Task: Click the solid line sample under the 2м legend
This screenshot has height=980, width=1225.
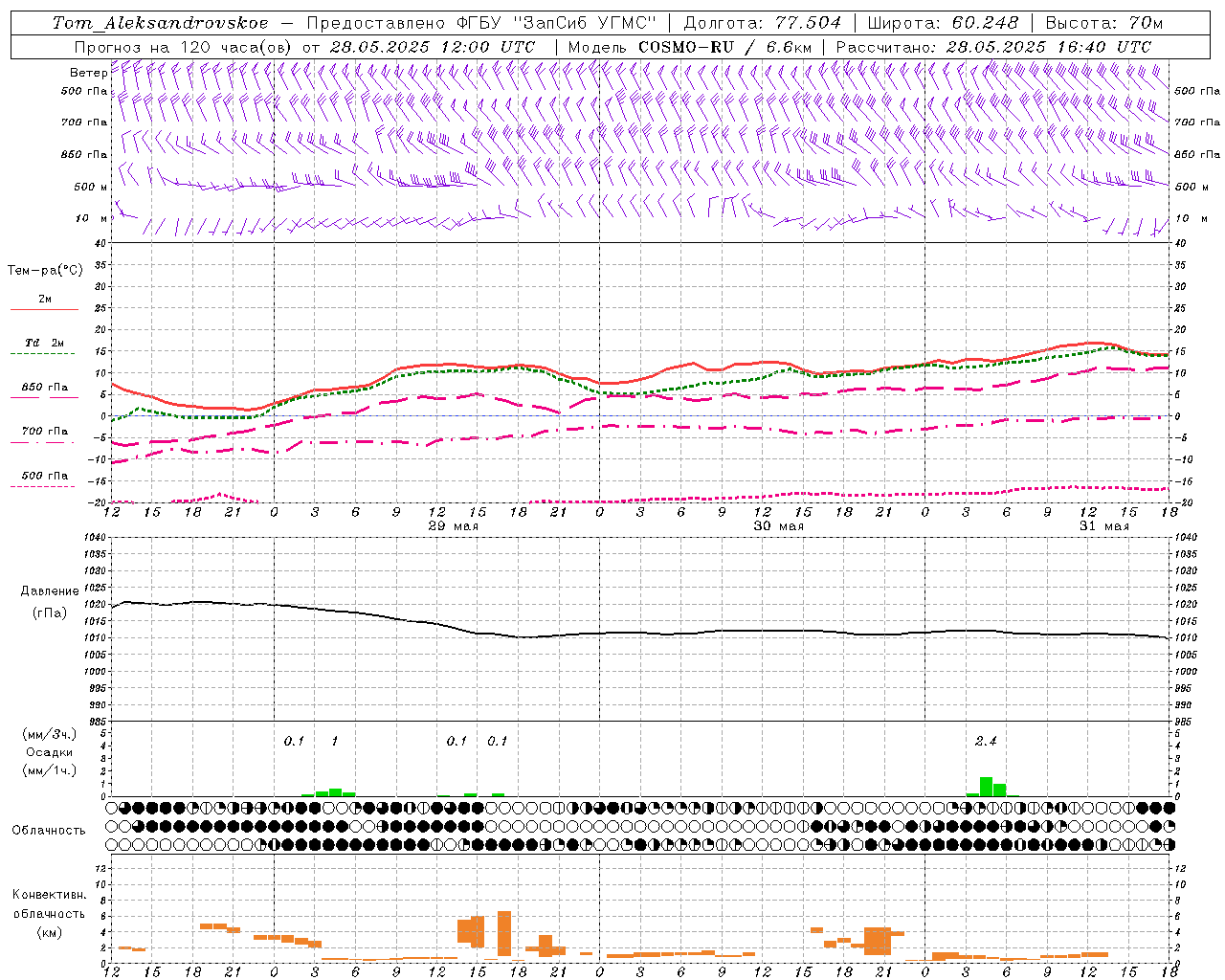Action: click(45, 310)
